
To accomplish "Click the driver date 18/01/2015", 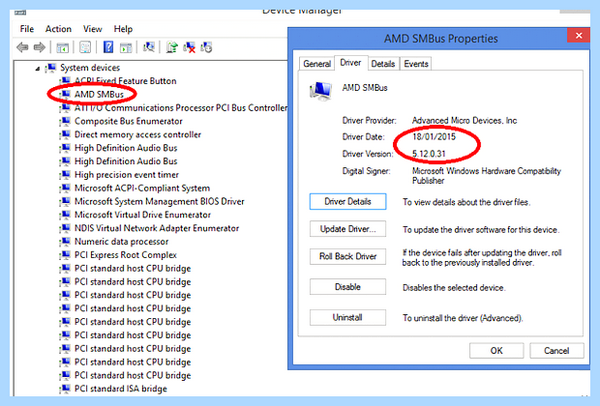I will 434,137.
